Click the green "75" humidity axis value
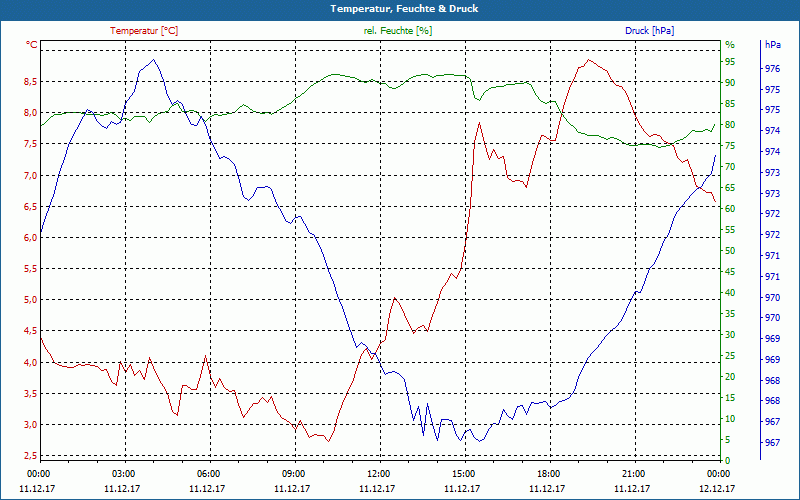The height and width of the screenshot is (500, 800). pos(730,146)
